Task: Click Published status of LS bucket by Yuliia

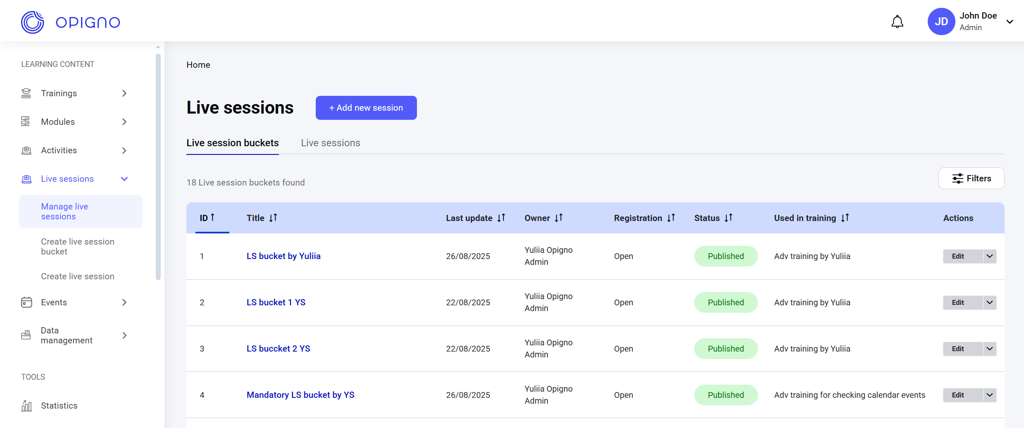Action: pos(726,256)
